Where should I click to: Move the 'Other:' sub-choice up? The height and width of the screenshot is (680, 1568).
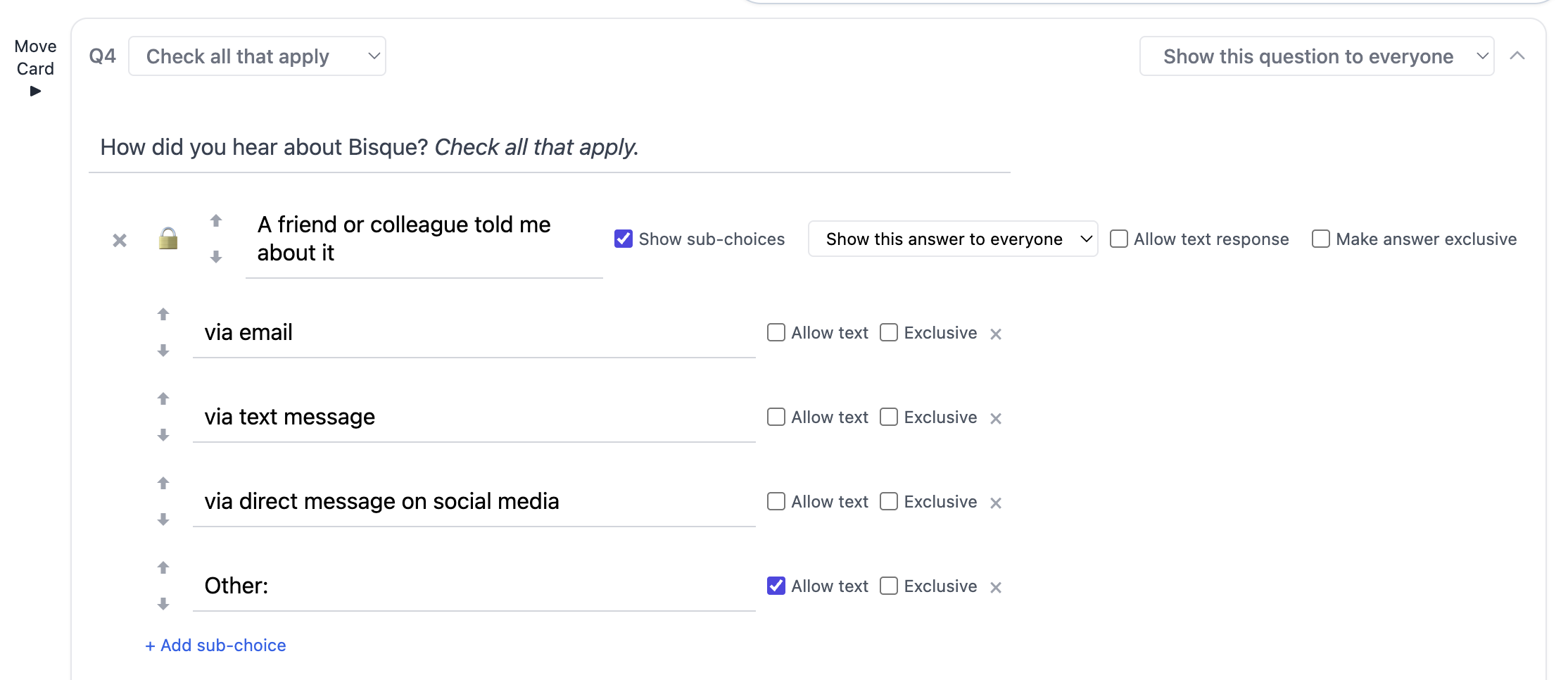click(163, 568)
